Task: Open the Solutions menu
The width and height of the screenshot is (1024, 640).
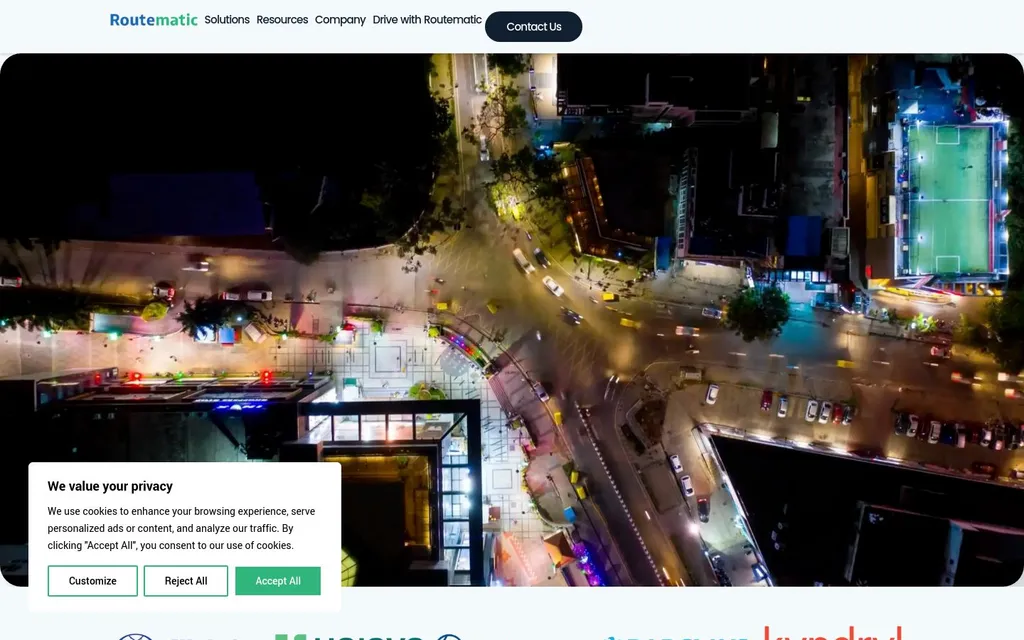Action: pyautogui.click(x=227, y=20)
